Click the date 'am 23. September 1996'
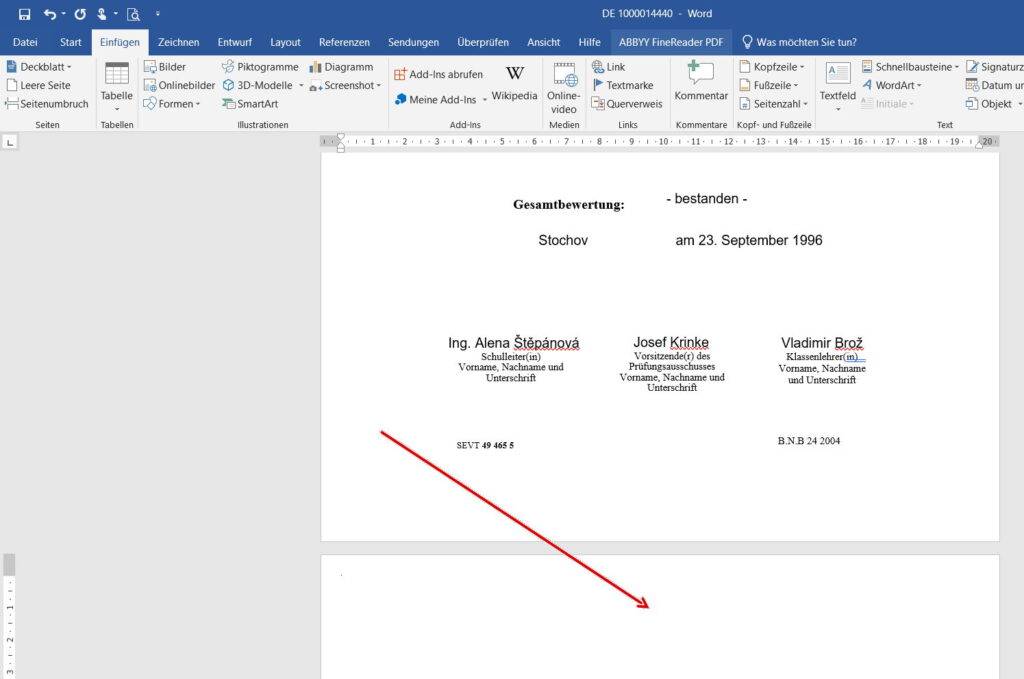This screenshot has height=679, width=1024. tap(749, 240)
